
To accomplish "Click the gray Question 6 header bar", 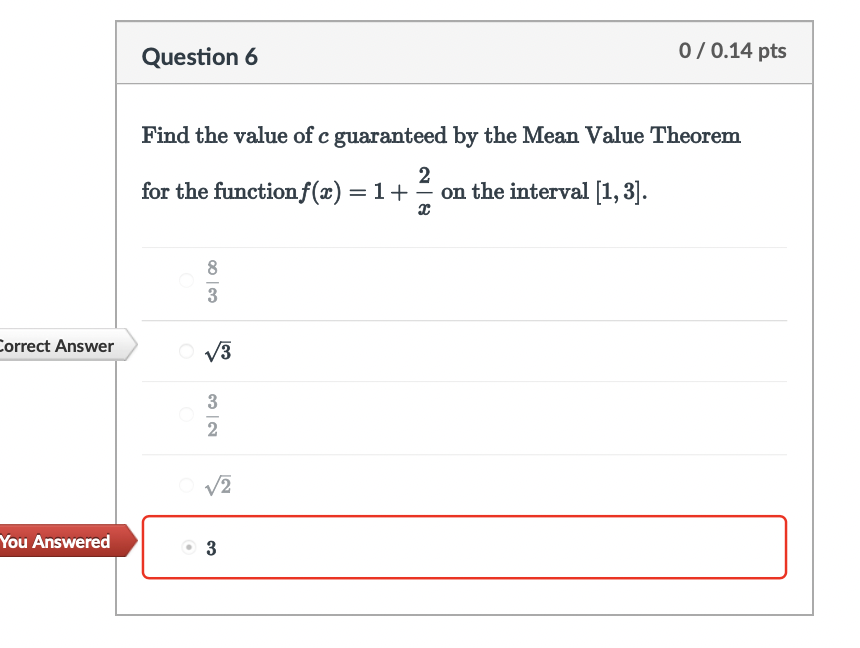I will click(x=464, y=56).
